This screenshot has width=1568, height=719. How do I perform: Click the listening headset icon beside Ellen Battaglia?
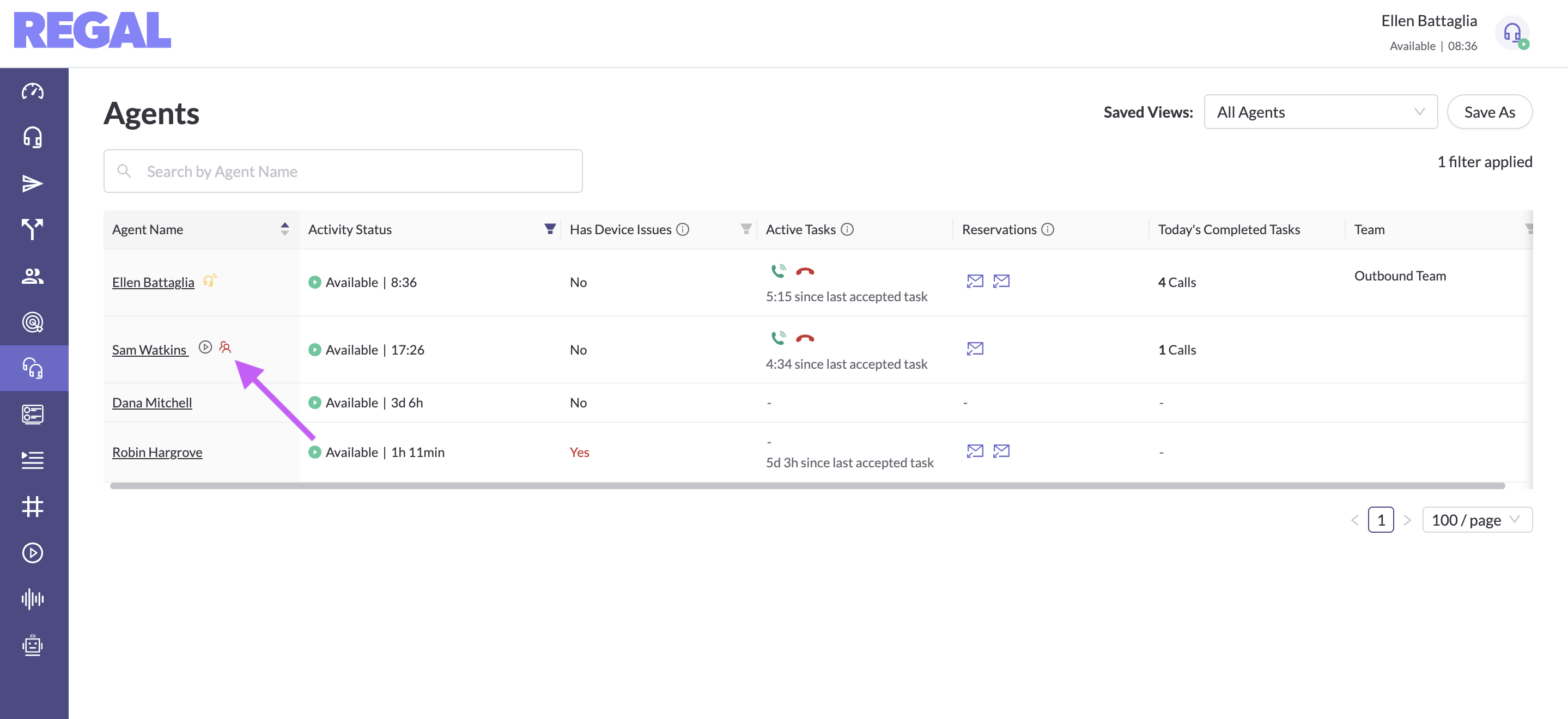(209, 281)
